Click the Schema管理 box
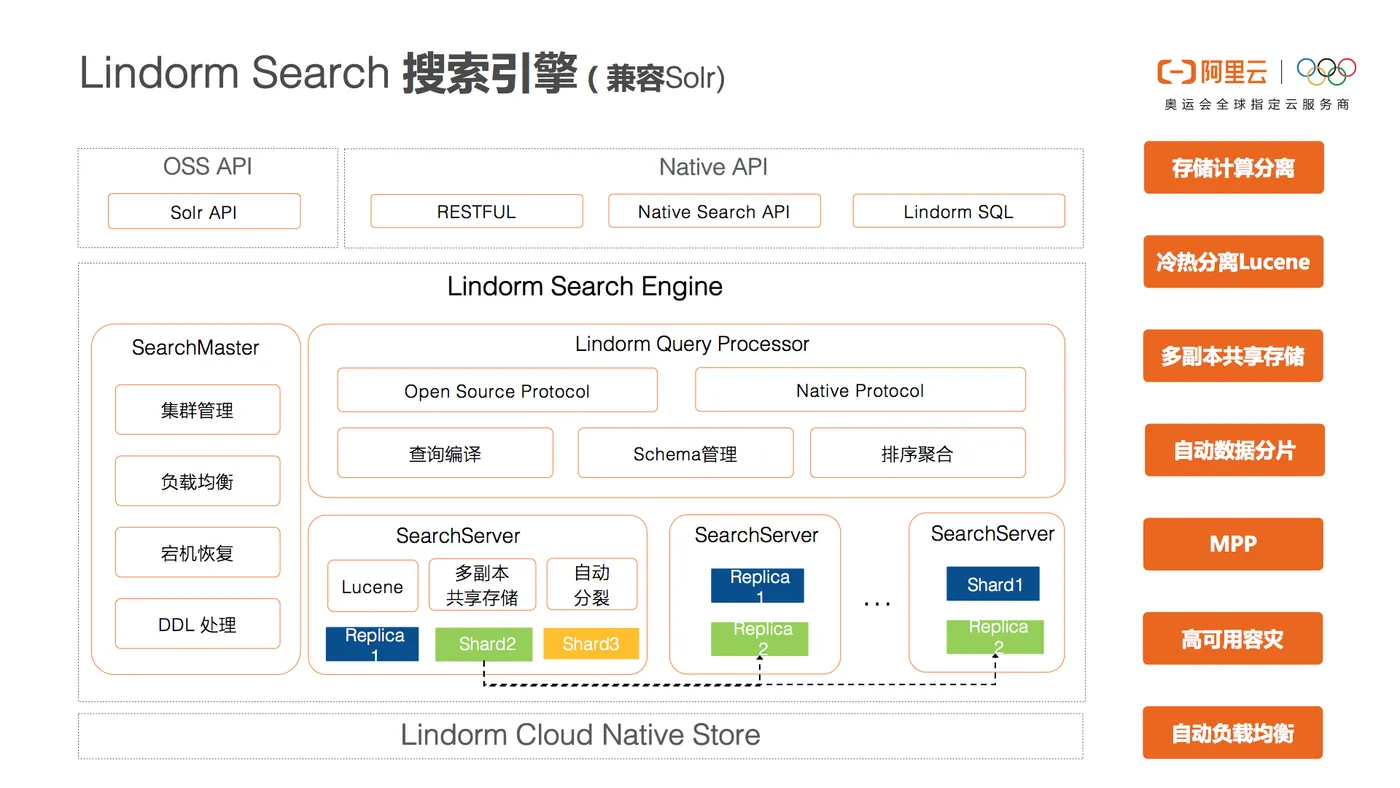 click(685, 453)
